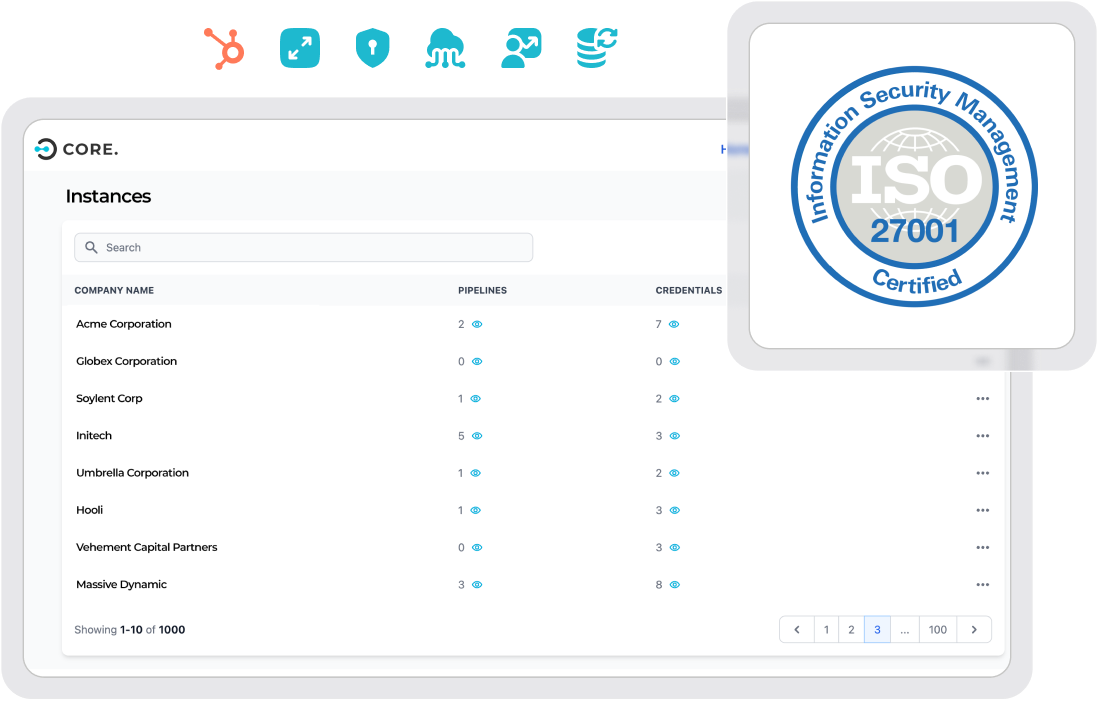Open Umbrella Corporation row actions menu
The image size is (1098, 701).
[x=982, y=473]
